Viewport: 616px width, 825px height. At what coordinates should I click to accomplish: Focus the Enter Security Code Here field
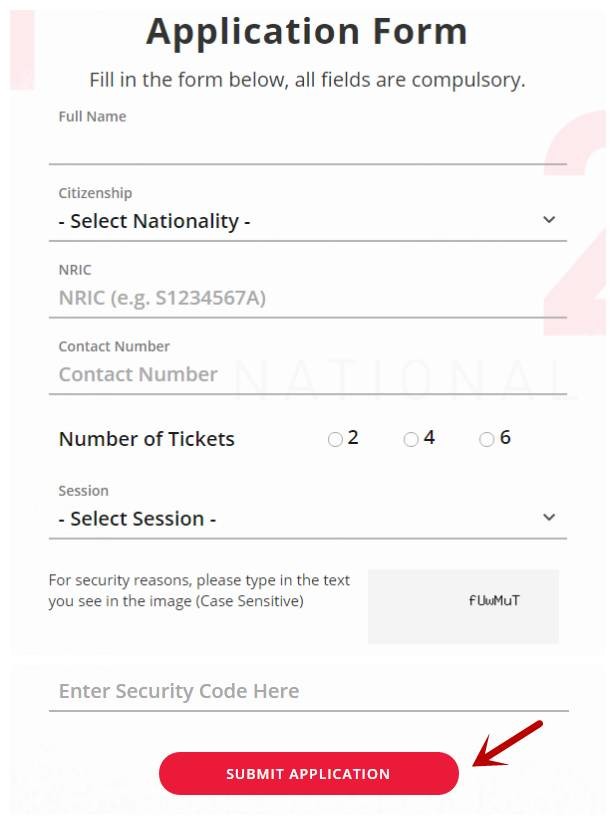307,691
